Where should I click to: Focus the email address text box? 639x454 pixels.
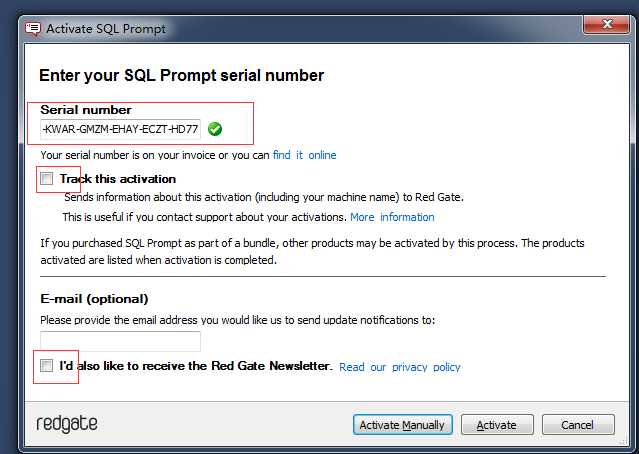[120, 341]
